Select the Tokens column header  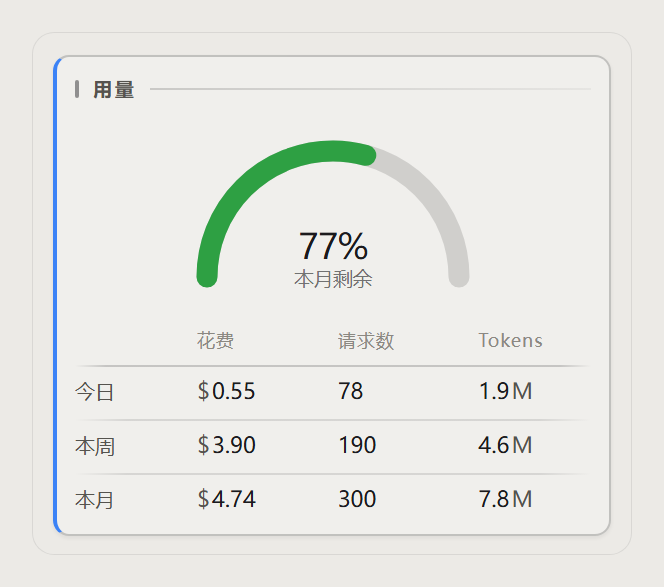(x=510, y=341)
